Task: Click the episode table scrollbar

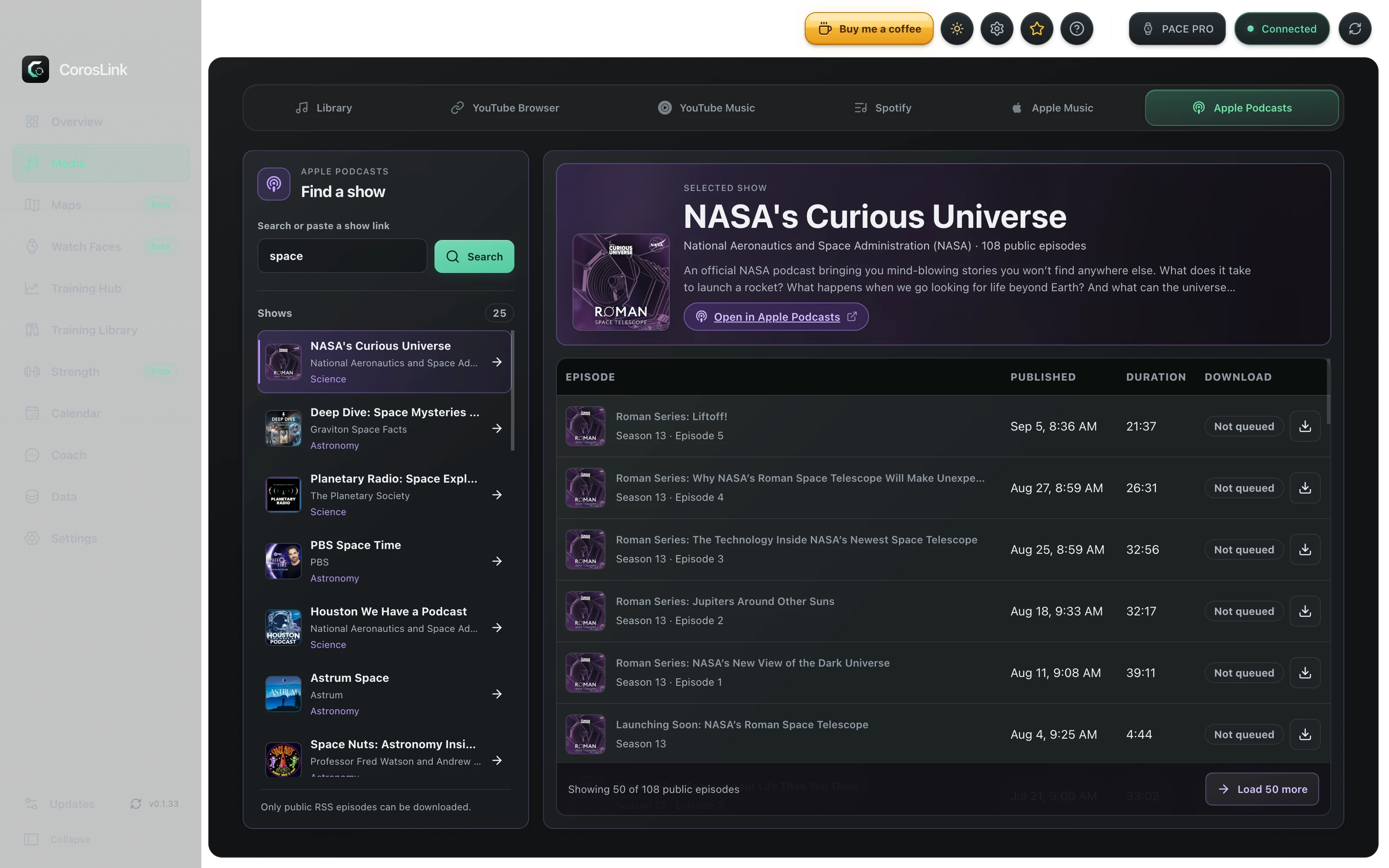Action: tap(1328, 391)
